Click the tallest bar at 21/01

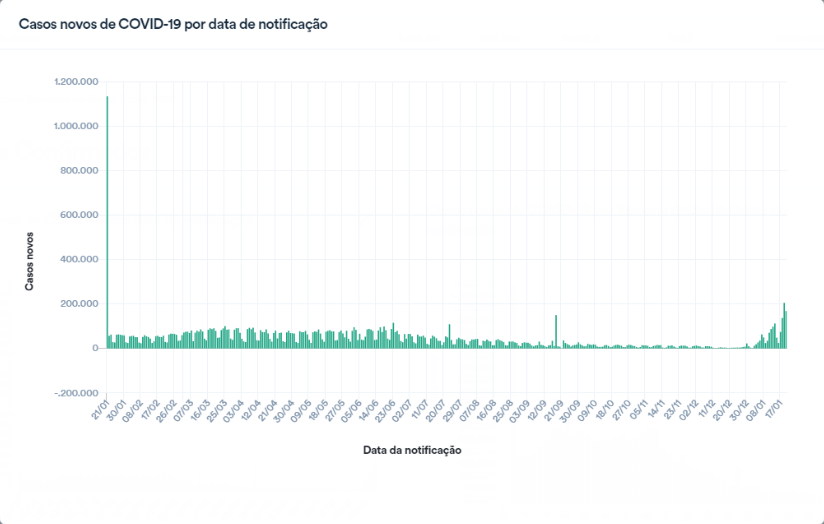tap(107, 220)
